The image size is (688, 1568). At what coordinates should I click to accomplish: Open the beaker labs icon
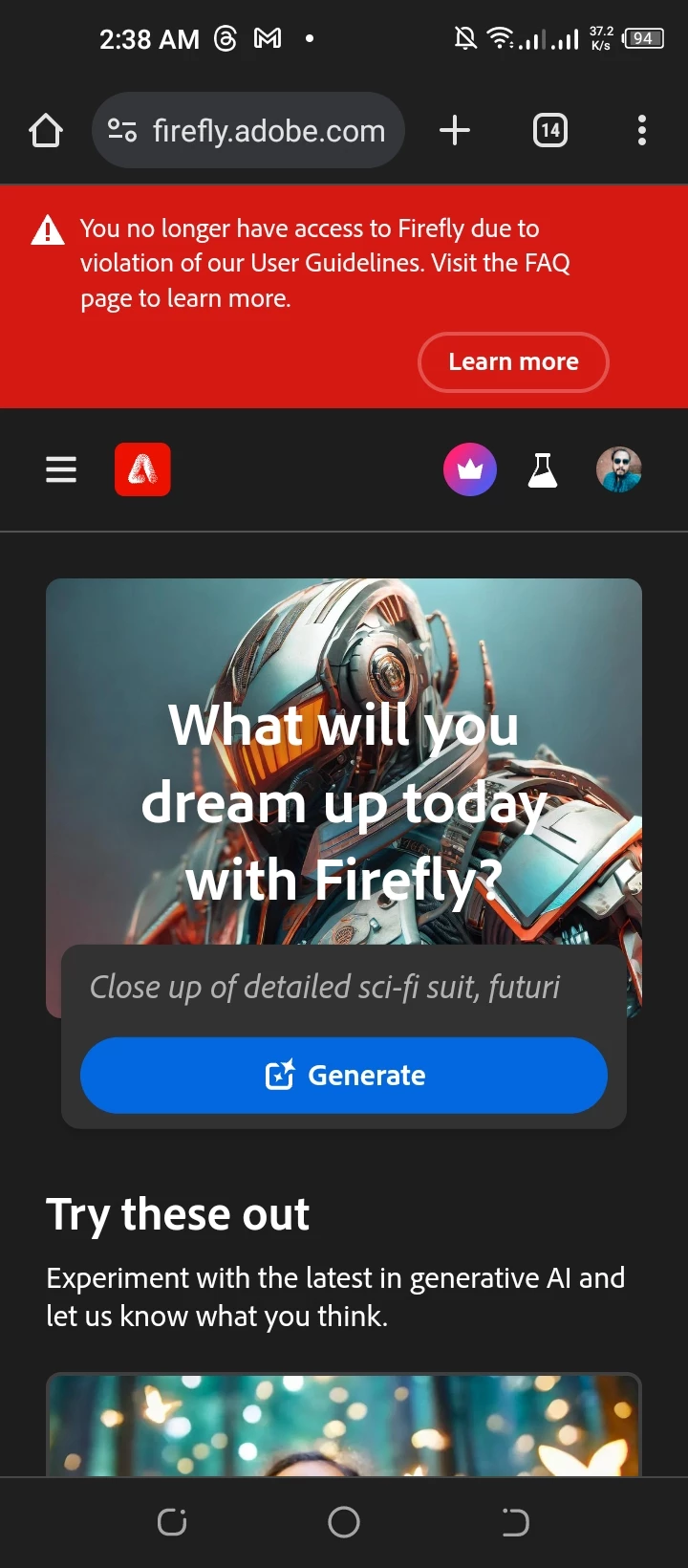coord(543,469)
